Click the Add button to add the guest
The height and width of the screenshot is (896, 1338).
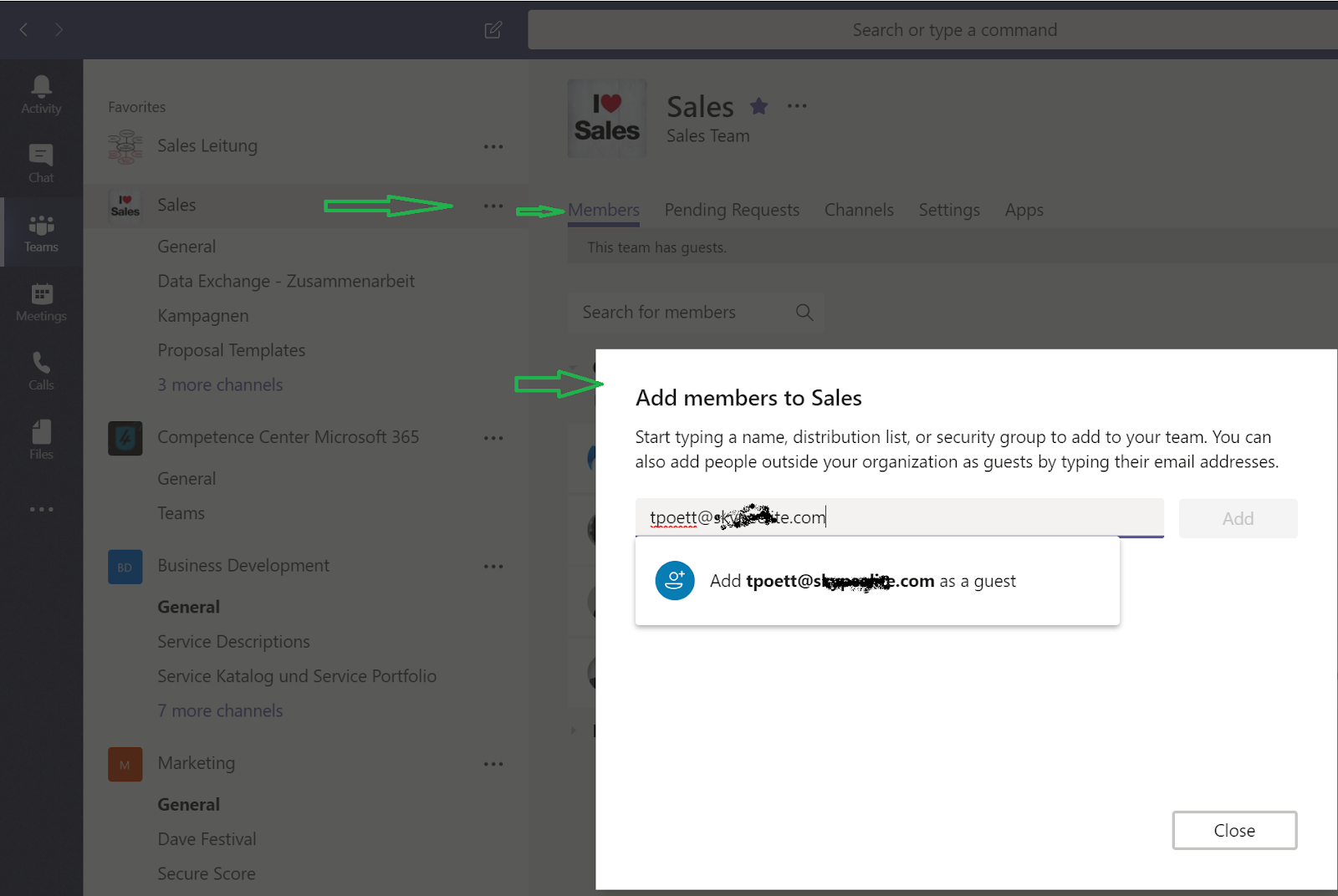click(x=1238, y=518)
